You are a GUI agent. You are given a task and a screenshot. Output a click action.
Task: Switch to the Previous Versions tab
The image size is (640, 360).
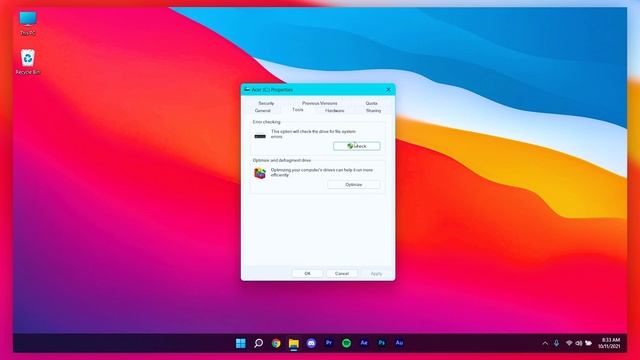[320, 103]
